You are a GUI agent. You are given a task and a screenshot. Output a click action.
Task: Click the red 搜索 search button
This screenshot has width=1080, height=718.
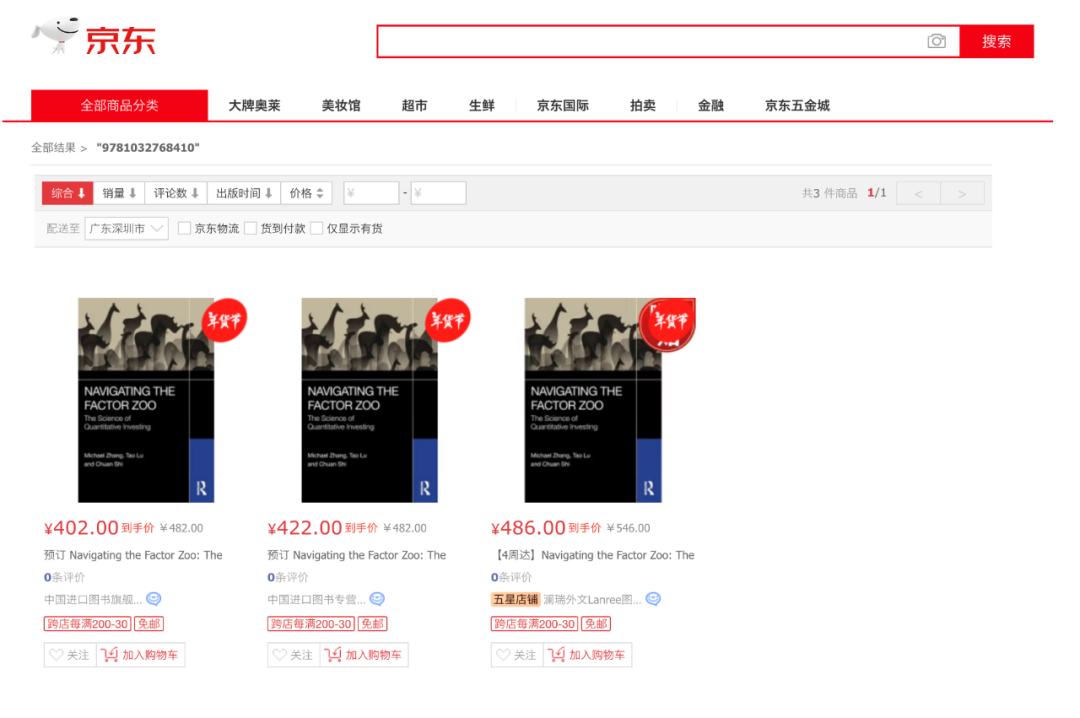997,41
